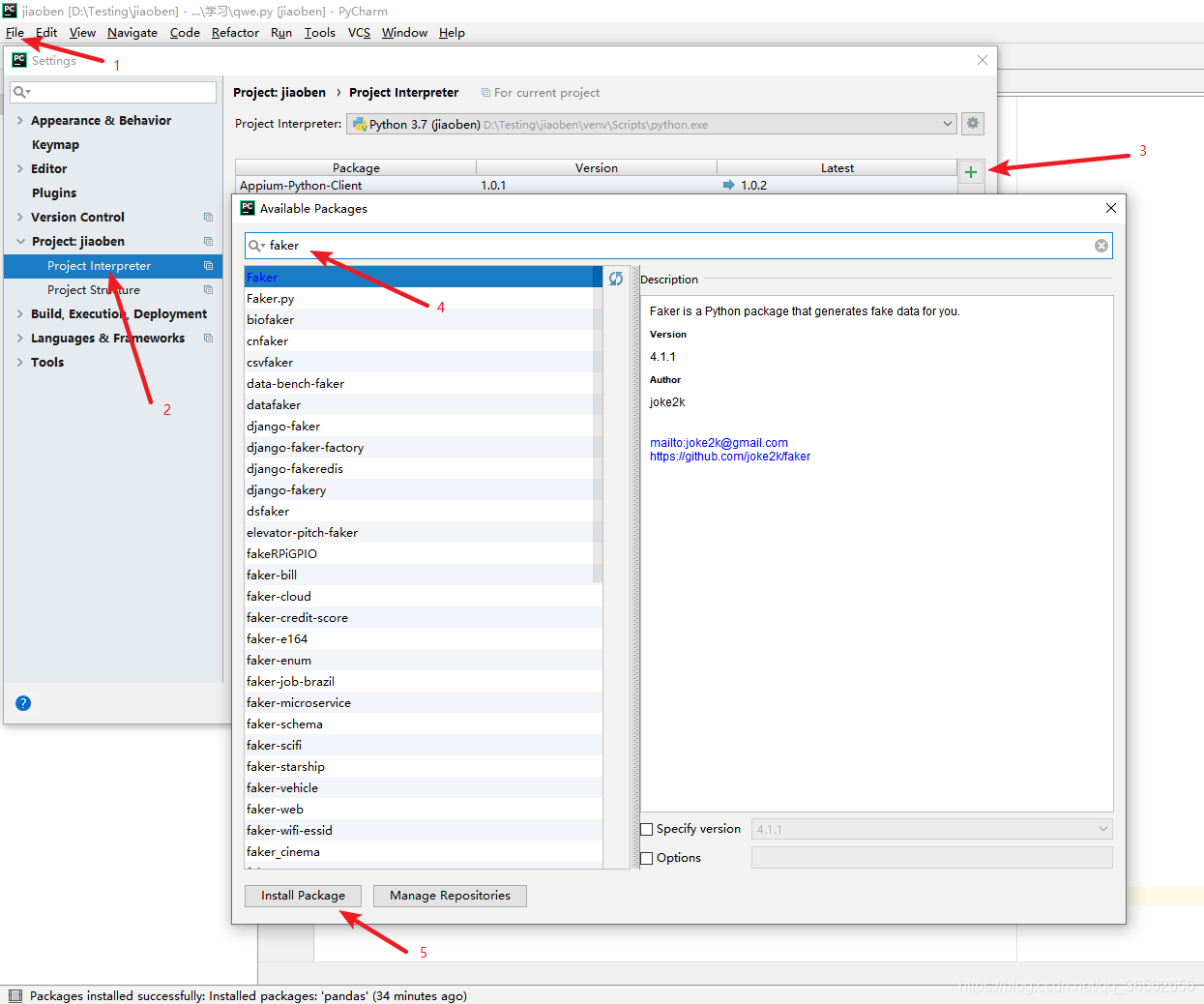
Task: Open the interpreter gear settings icon
Action: (x=973, y=124)
